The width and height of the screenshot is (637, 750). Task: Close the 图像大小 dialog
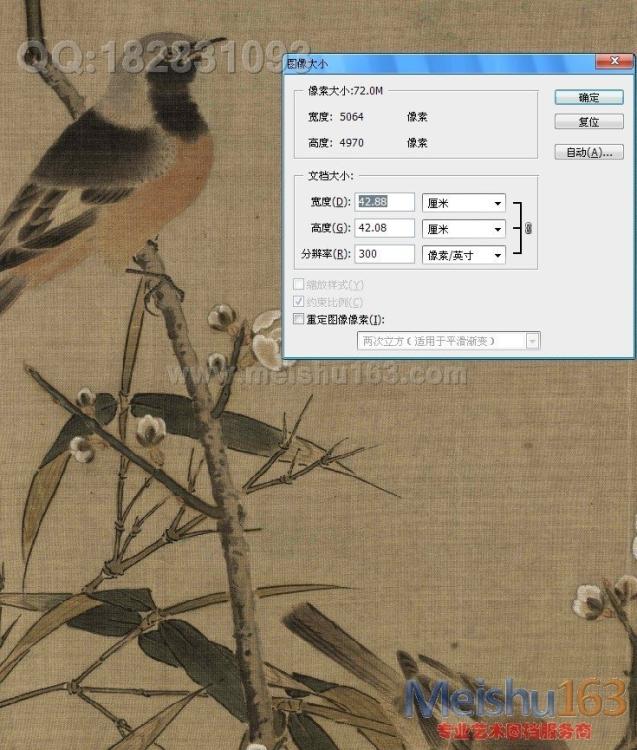tap(614, 60)
